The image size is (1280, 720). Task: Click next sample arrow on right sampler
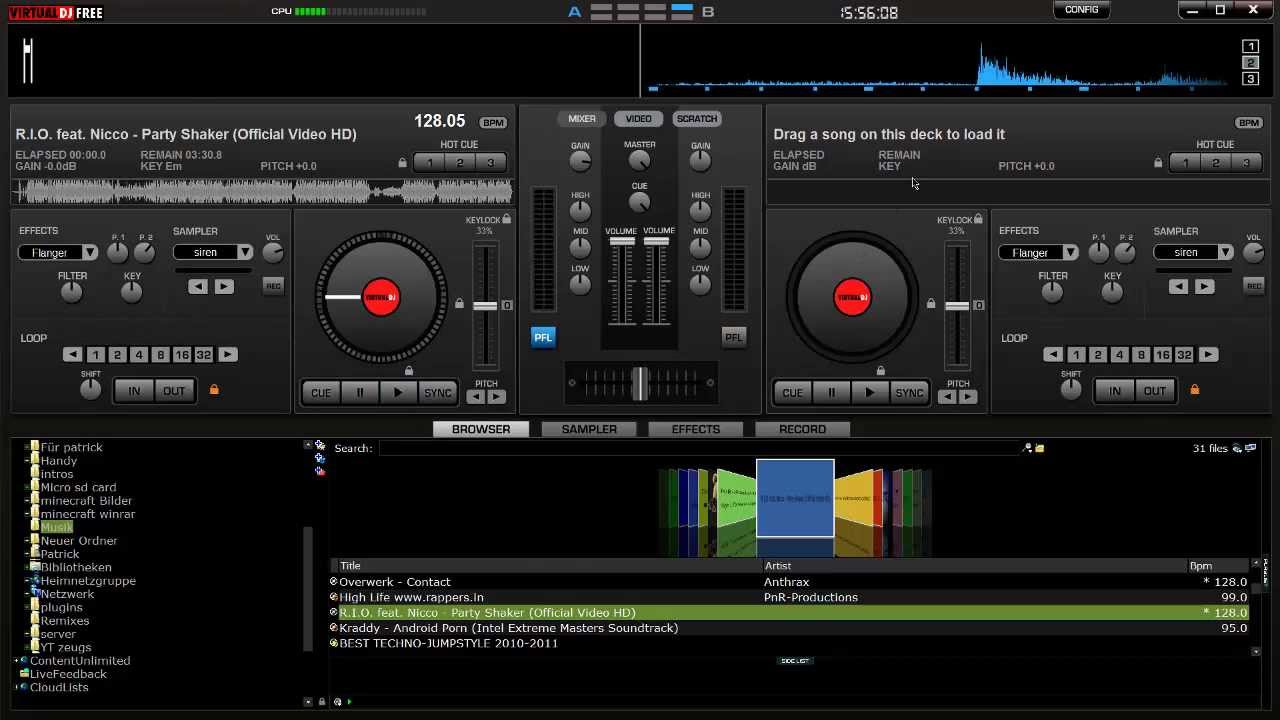coord(1204,287)
